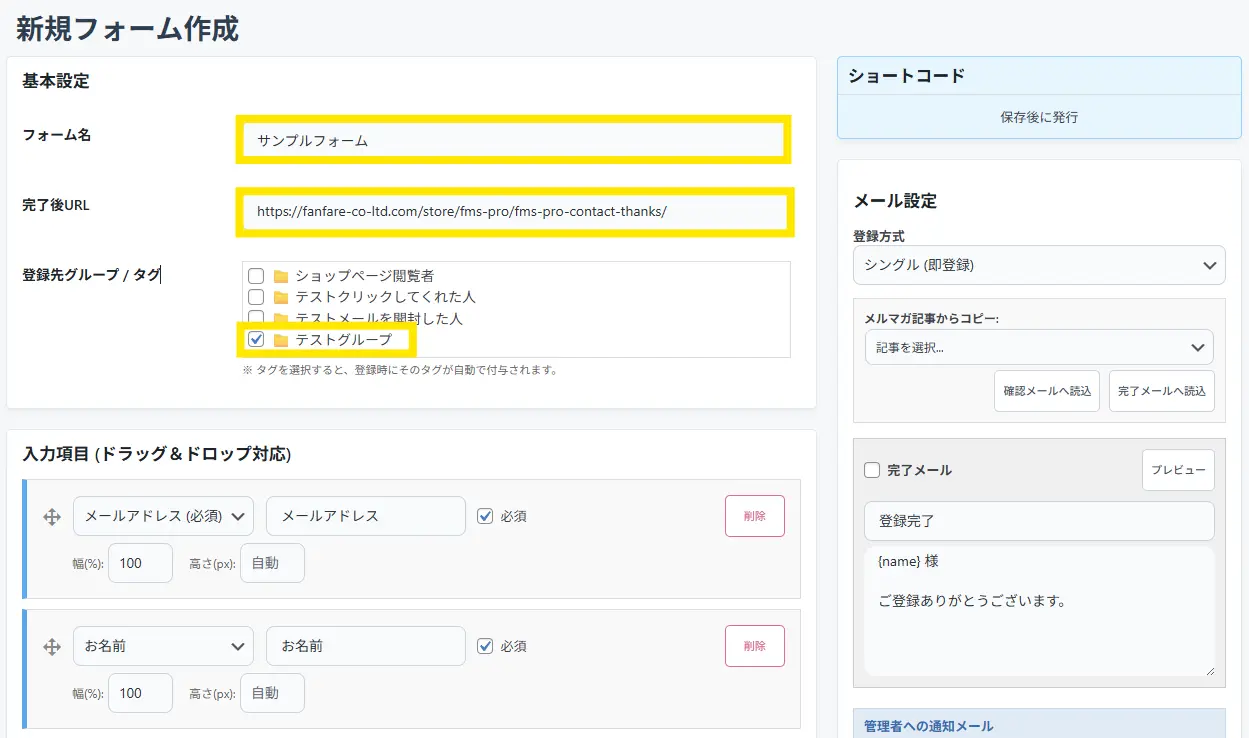Click folder icon beside テストクリックしてくれた人

[x=281, y=298]
